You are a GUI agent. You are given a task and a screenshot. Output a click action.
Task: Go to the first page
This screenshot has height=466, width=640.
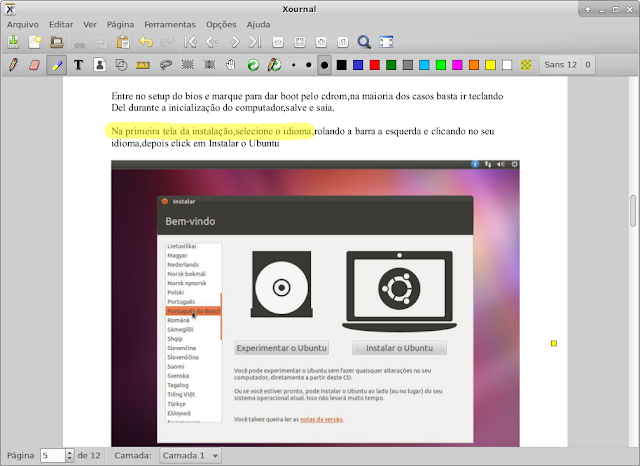pyautogui.click(x=191, y=42)
